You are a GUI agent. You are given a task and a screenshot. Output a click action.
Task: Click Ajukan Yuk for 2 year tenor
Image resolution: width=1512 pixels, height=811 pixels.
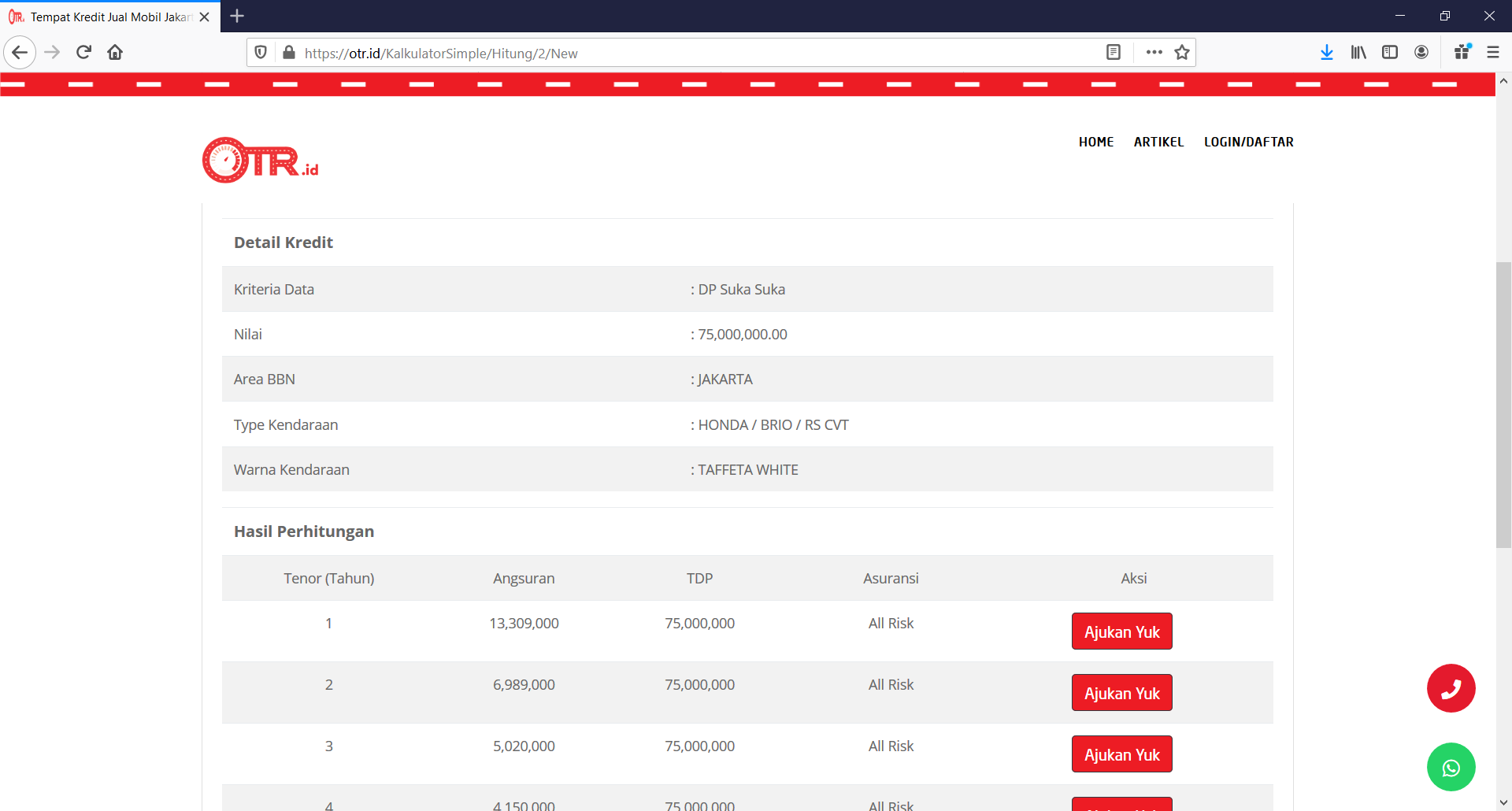(1121, 693)
